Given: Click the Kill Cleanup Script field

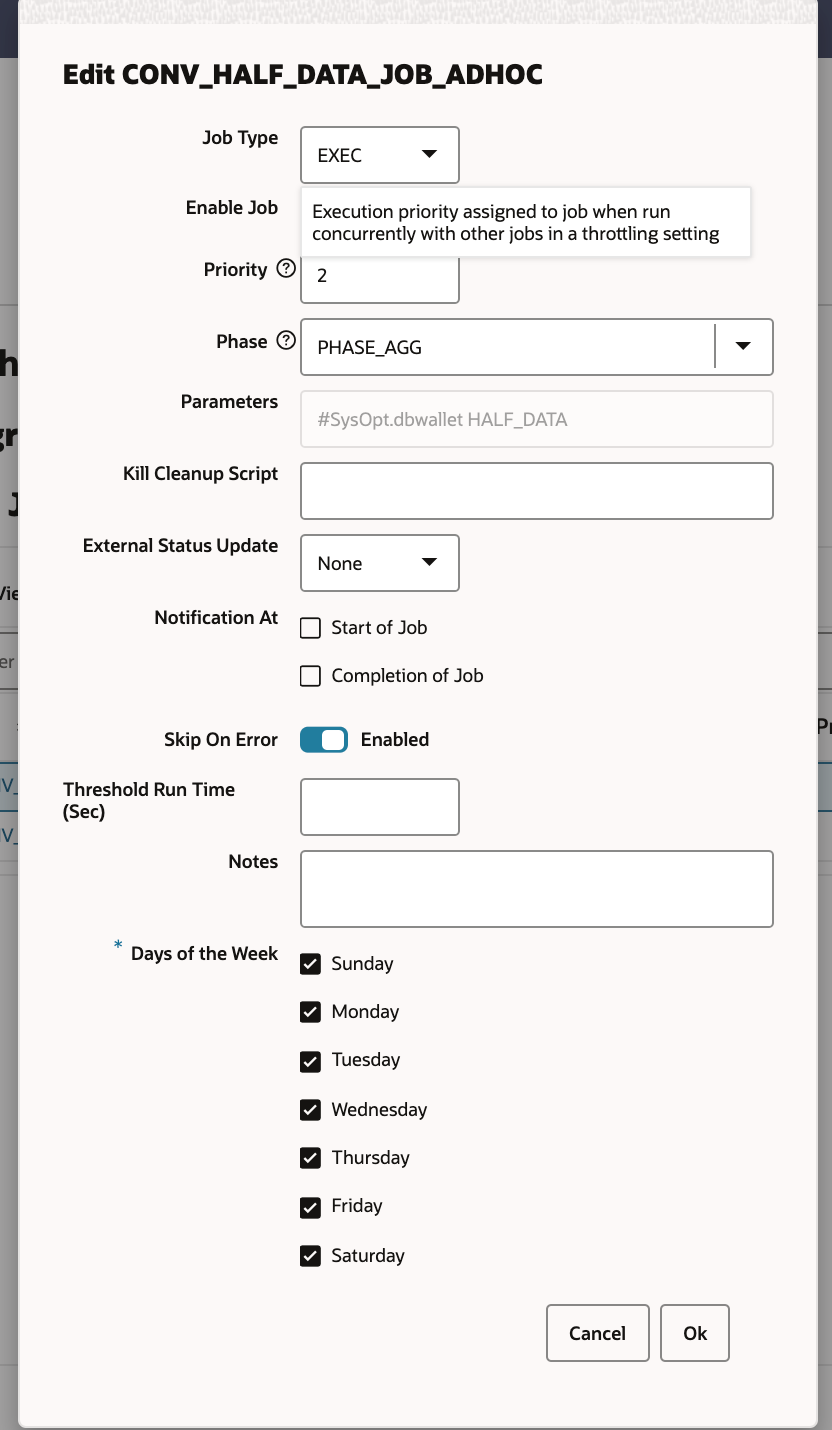Looking at the screenshot, I should (537, 491).
